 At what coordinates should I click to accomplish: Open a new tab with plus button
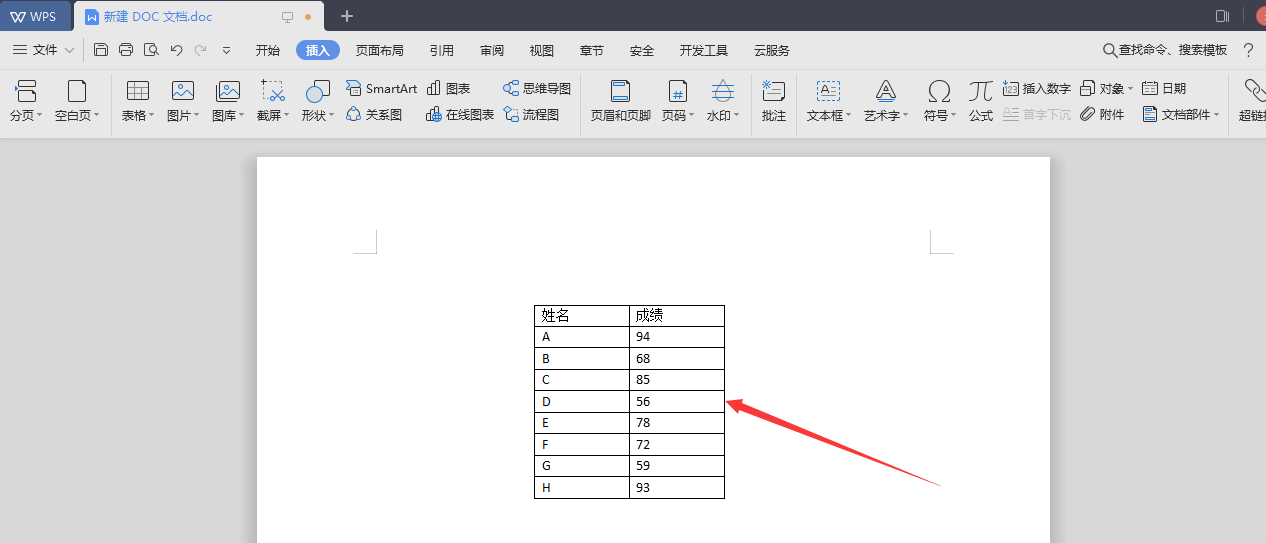pos(347,16)
